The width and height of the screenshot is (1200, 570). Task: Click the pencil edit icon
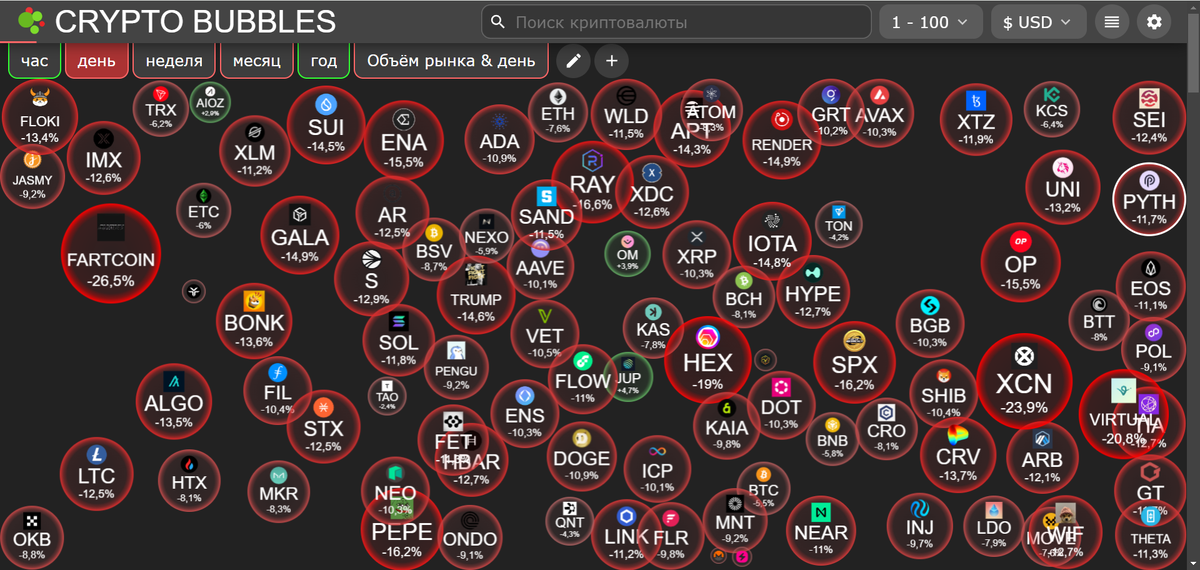573,61
